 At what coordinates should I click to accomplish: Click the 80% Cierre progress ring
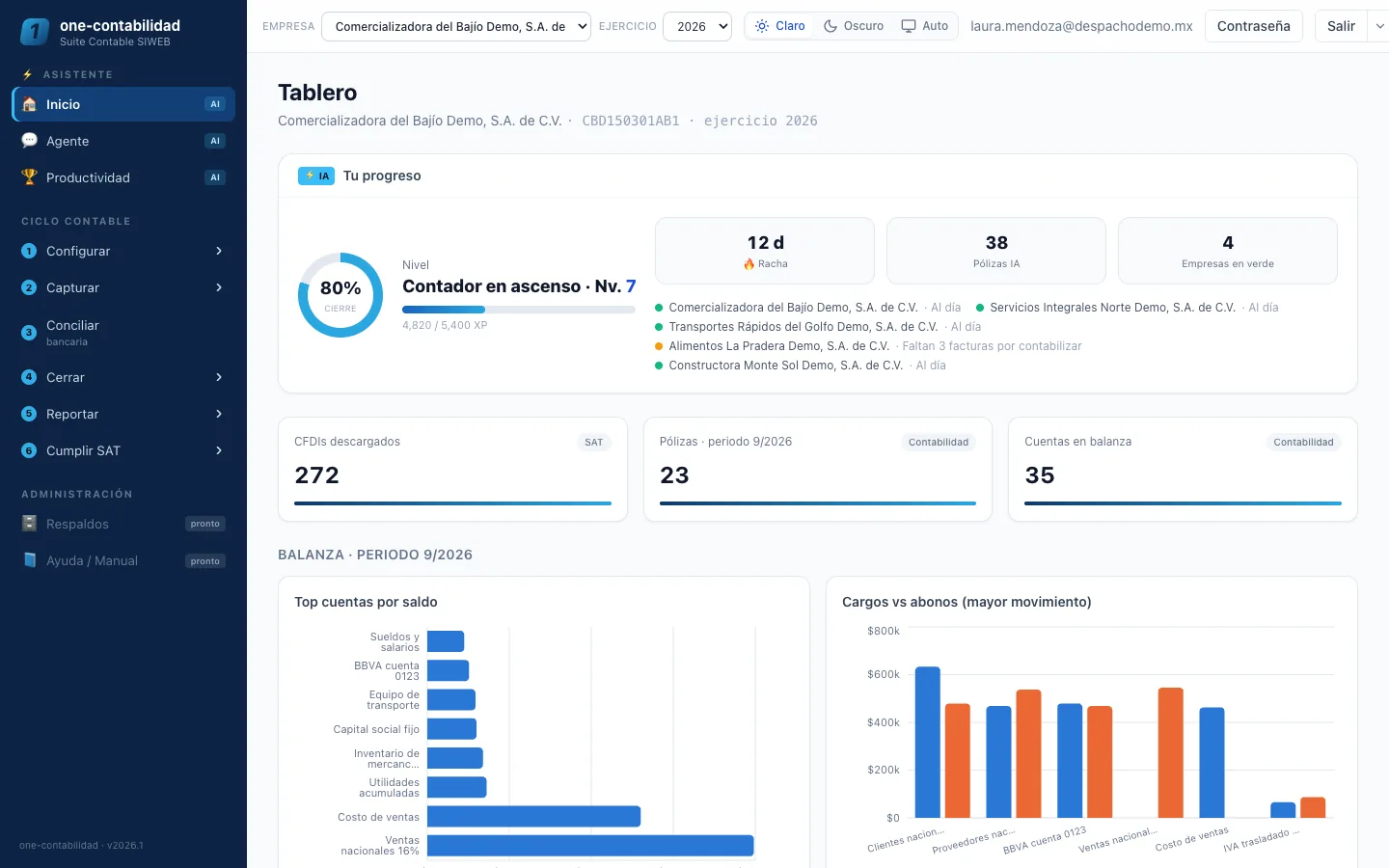coord(340,295)
